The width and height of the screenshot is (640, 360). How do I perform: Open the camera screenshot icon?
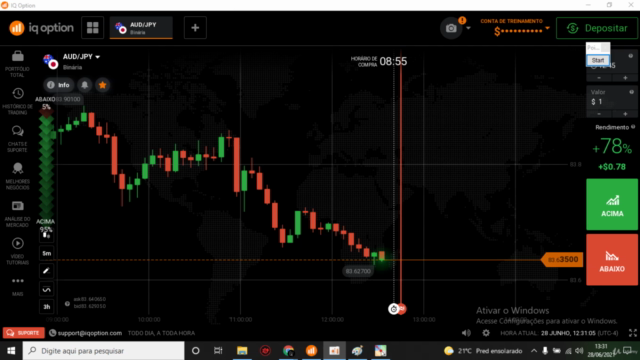[451, 28]
